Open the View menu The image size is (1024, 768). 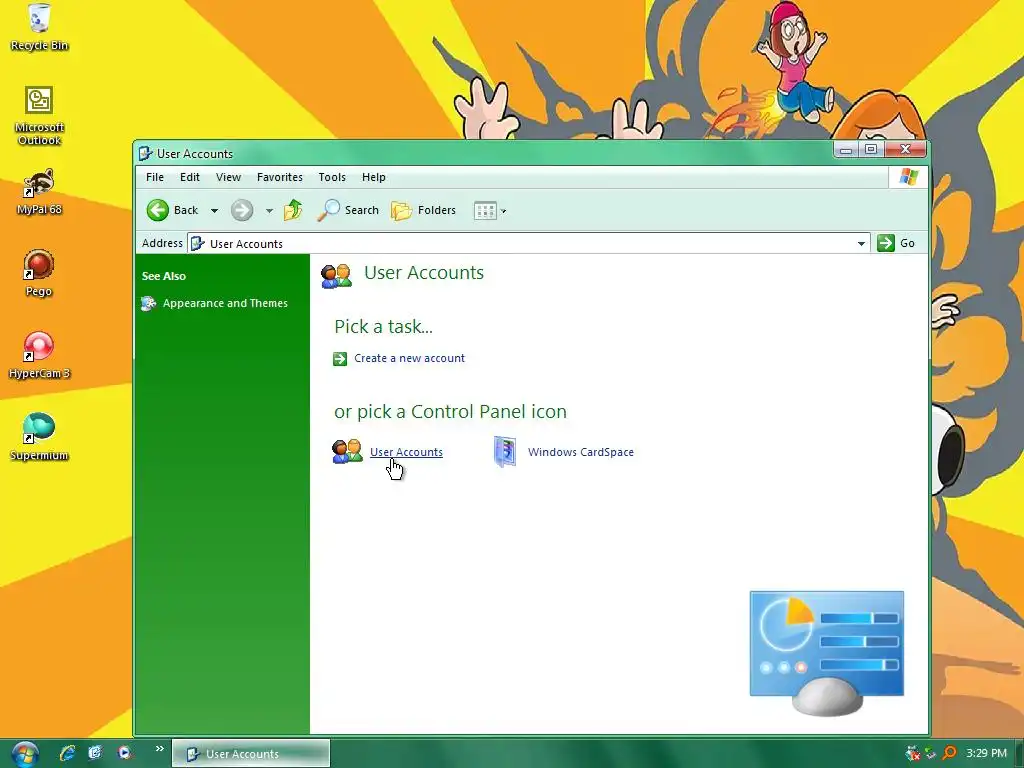pos(229,177)
